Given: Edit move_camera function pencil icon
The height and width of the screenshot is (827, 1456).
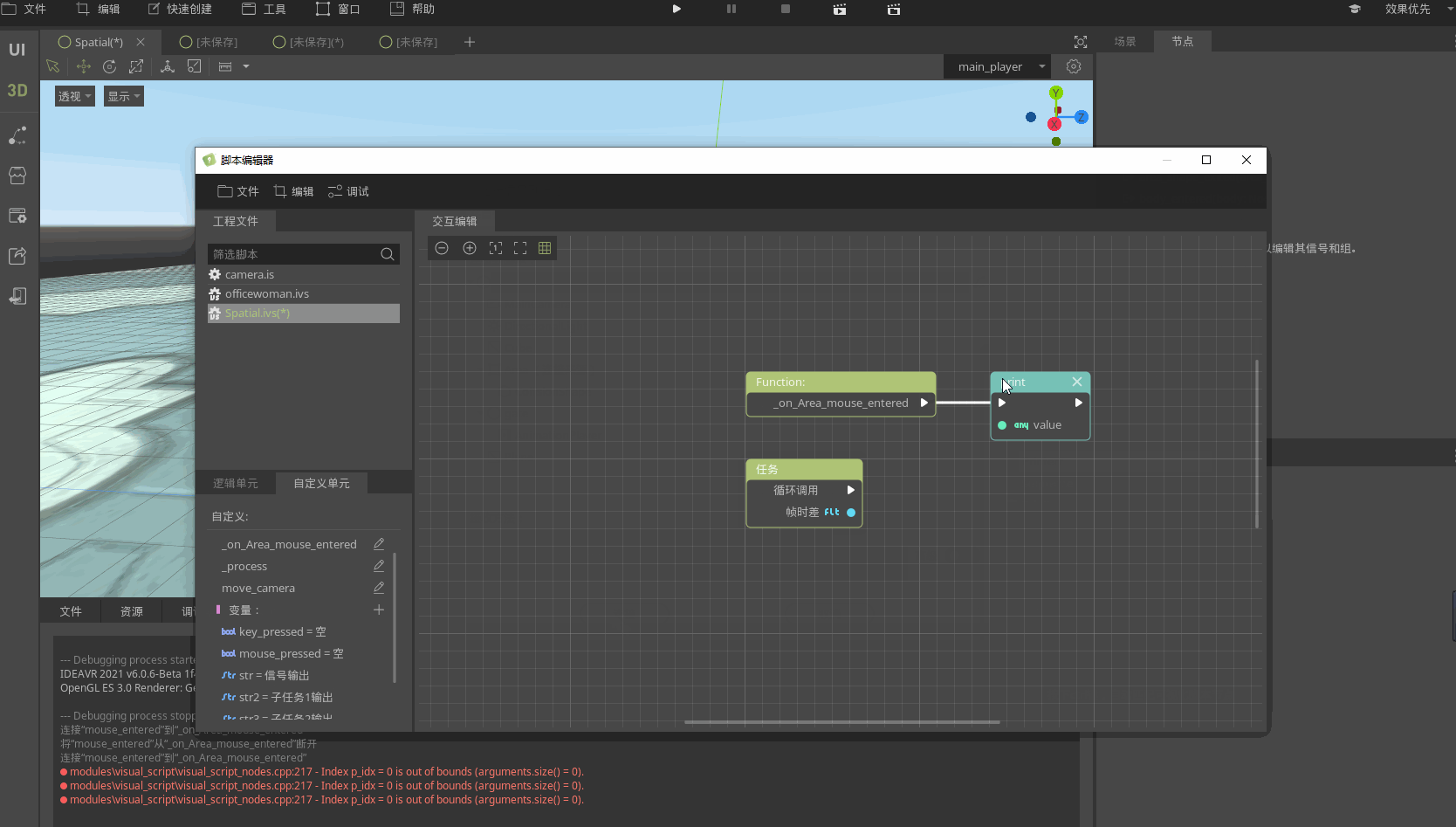Looking at the screenshot, I should coord(379,588).
